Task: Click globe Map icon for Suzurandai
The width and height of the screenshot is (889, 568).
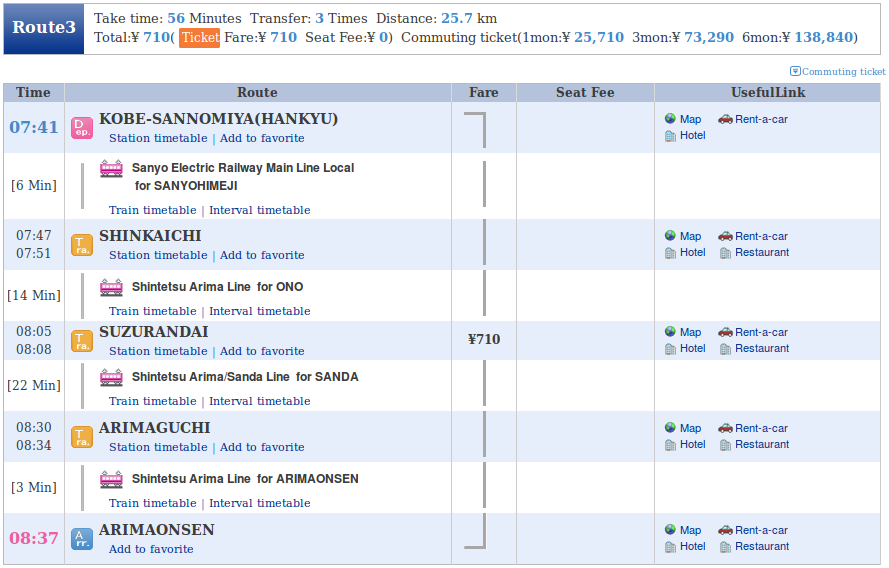Action: 670,332
